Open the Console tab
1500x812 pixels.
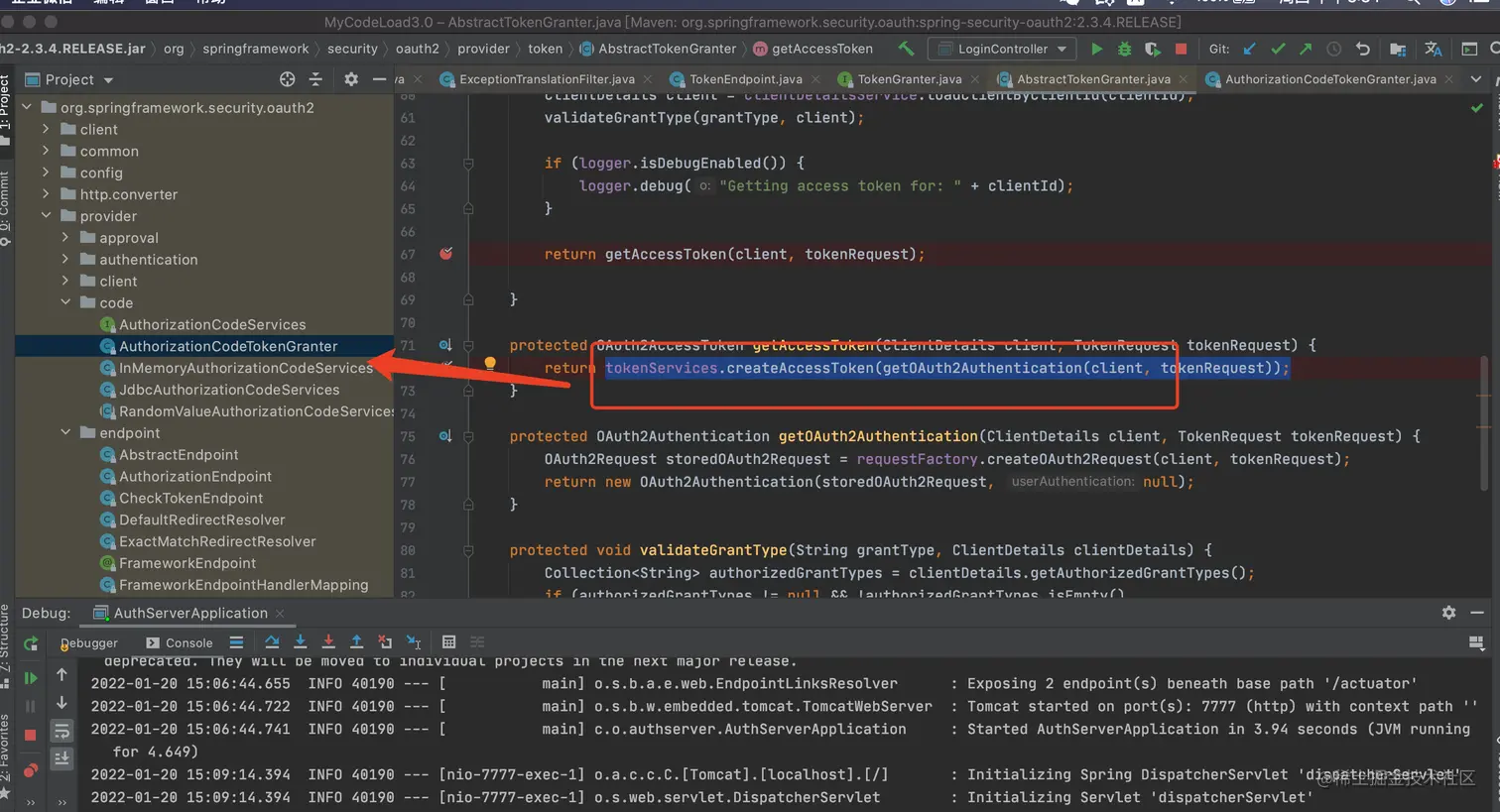(180, 642)
